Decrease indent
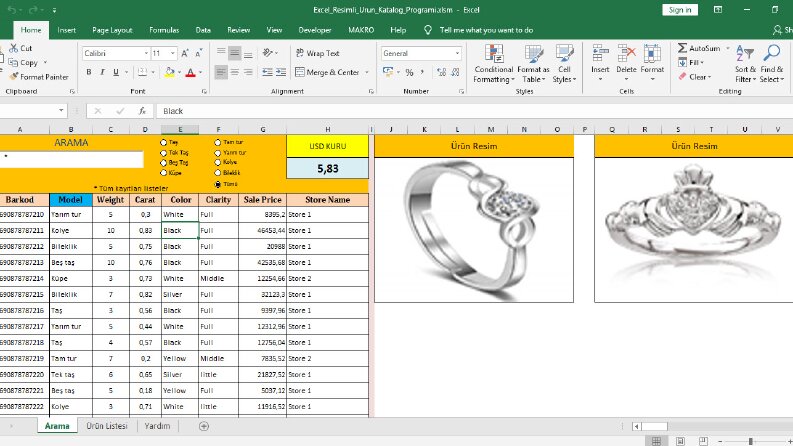793x446 pixels. pos(267,72)
